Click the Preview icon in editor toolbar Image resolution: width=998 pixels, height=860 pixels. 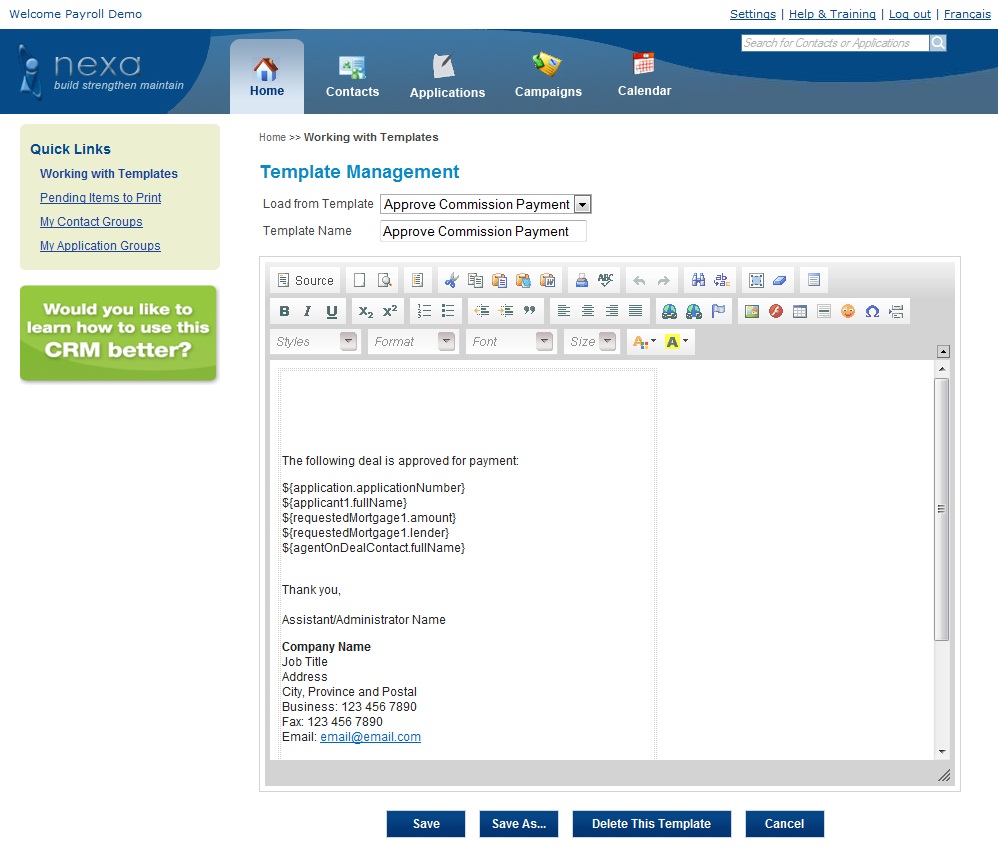tap(384, 280)
